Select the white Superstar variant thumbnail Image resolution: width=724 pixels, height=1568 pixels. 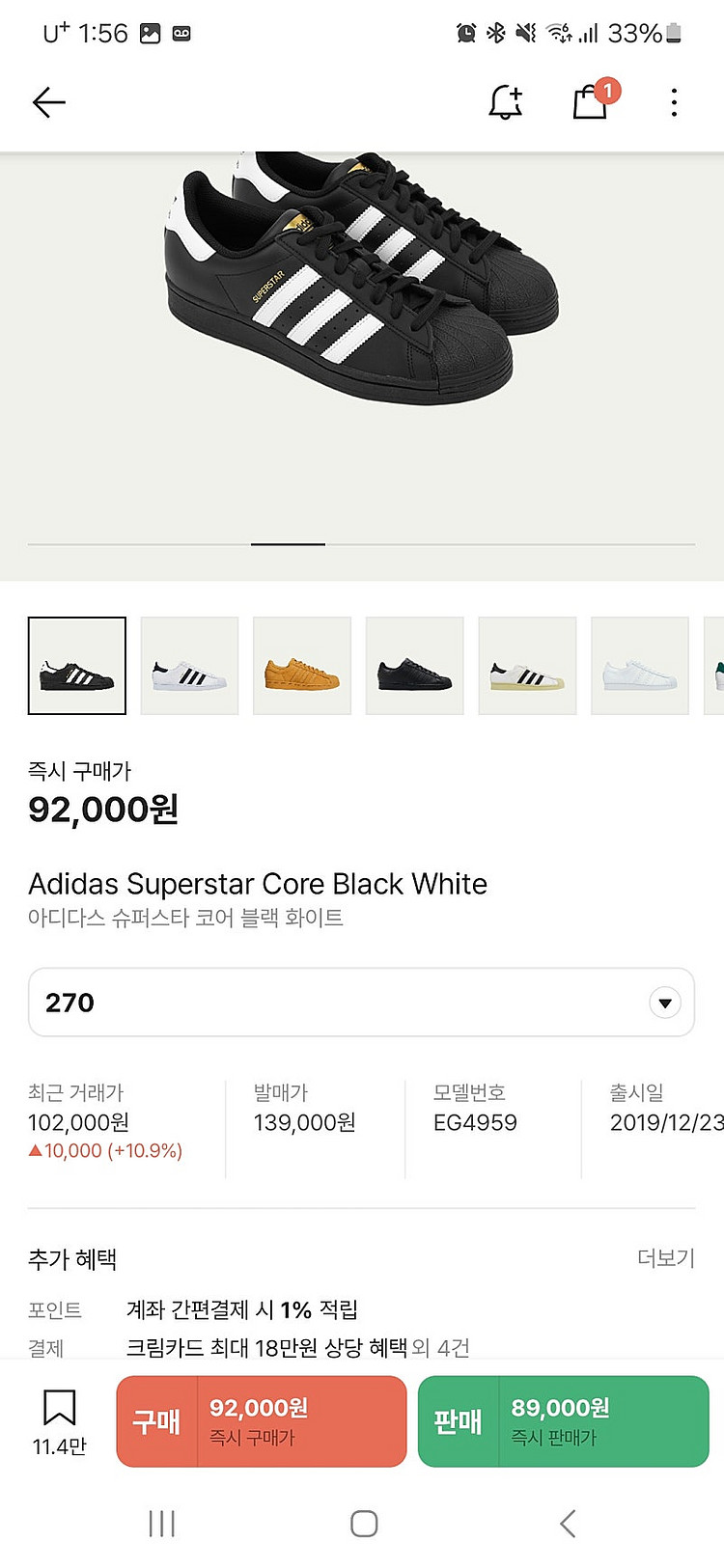189,666
